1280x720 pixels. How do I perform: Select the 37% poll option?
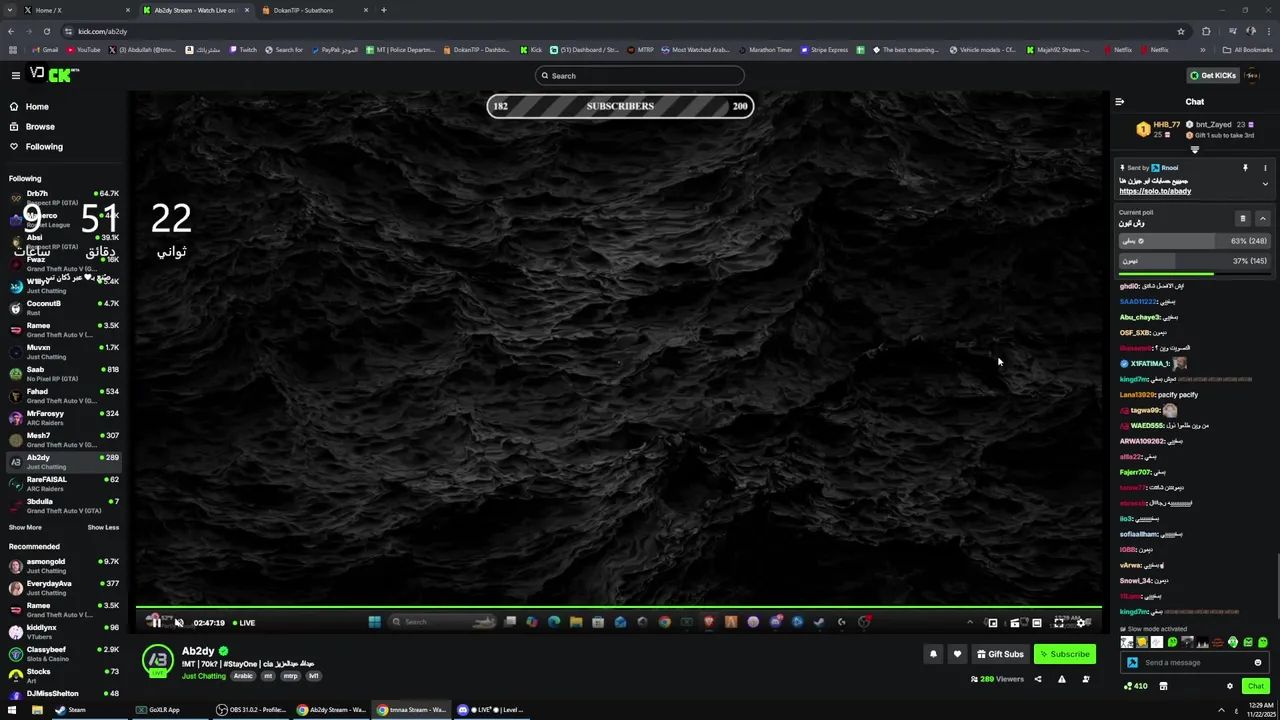coord(1193,261)
